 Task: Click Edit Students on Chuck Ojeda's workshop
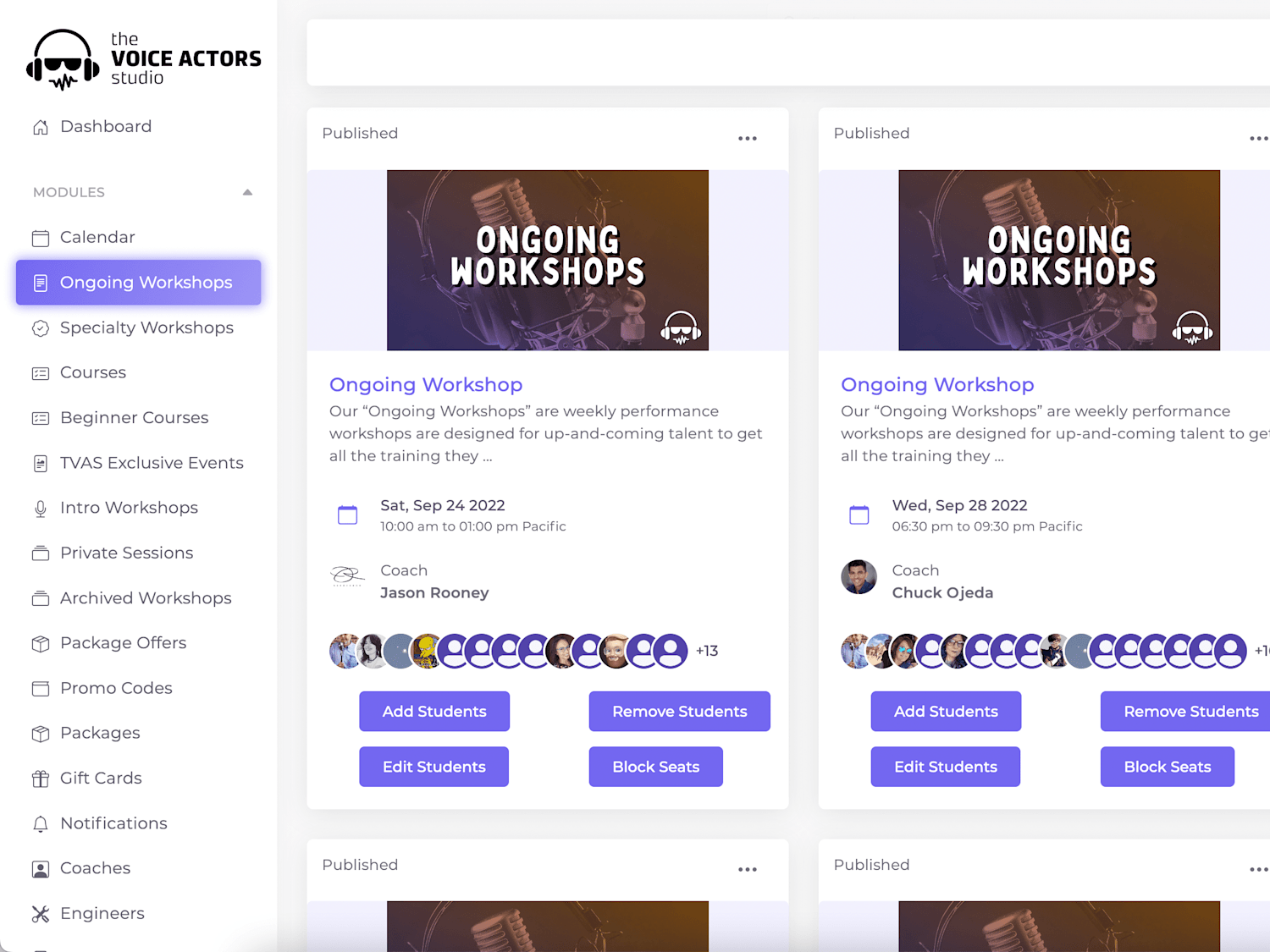946,767
